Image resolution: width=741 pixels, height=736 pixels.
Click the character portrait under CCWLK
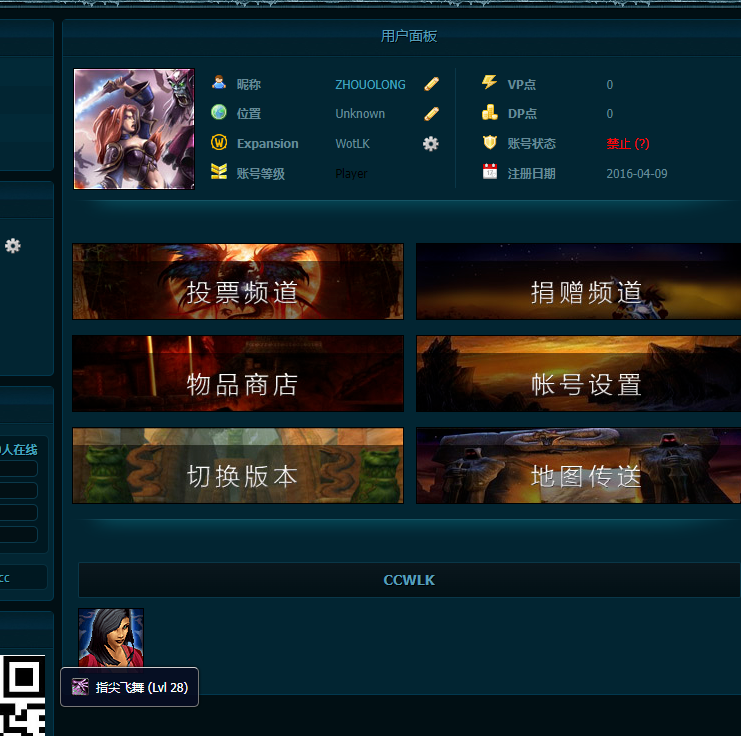click(111, 637)
